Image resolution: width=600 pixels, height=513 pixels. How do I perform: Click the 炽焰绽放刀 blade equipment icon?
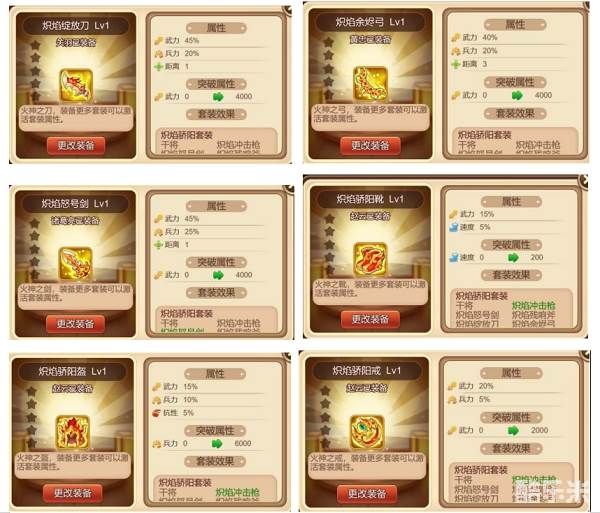point(76,85)
